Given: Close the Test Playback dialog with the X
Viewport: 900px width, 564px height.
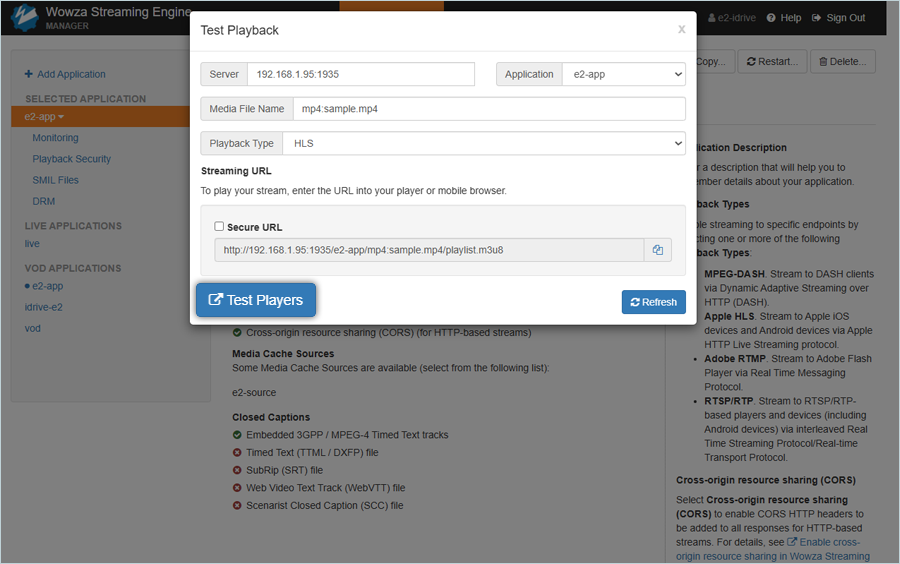Looking at the screenshot, I should coord(681,29).
